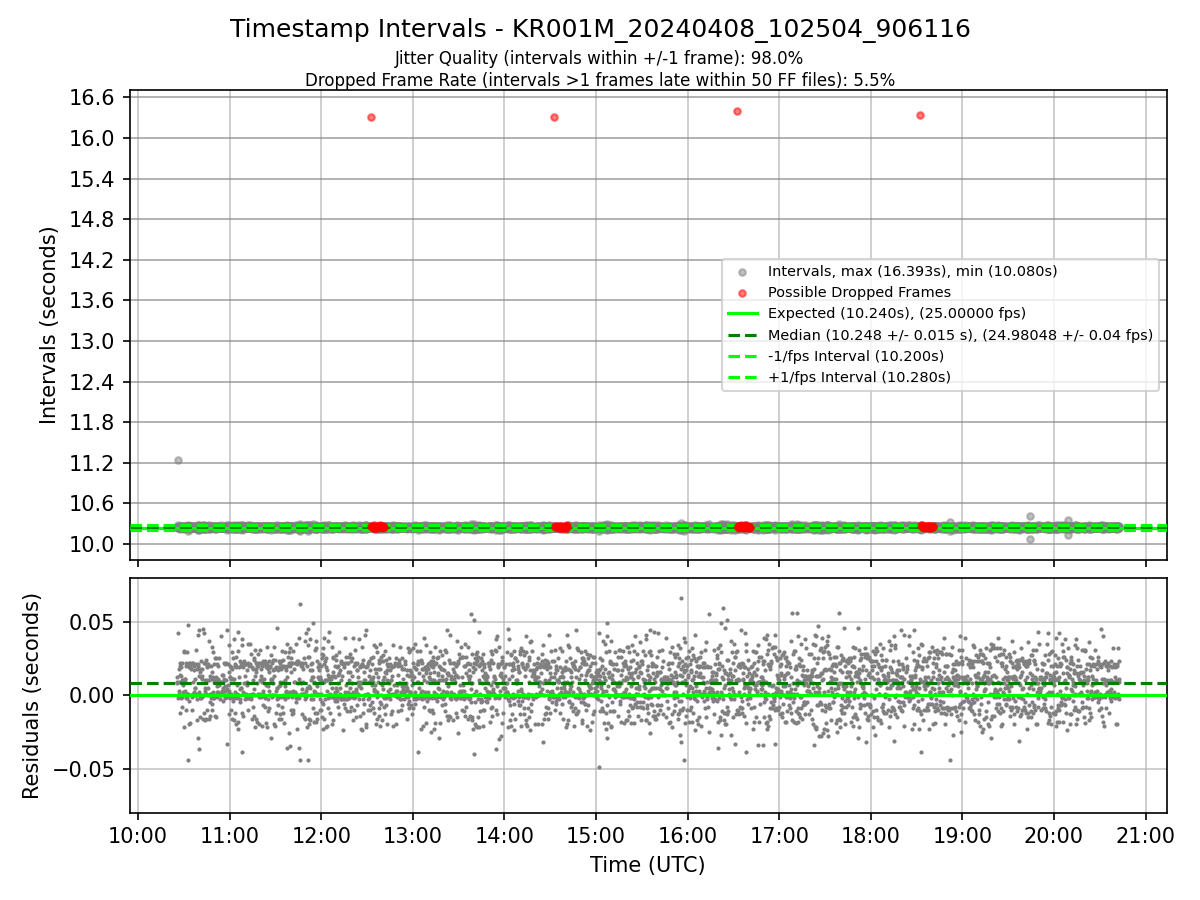The image size is (1200, 900).
Task: Click the y-axis tick label 13.6
Action: [x=93, y=301]
